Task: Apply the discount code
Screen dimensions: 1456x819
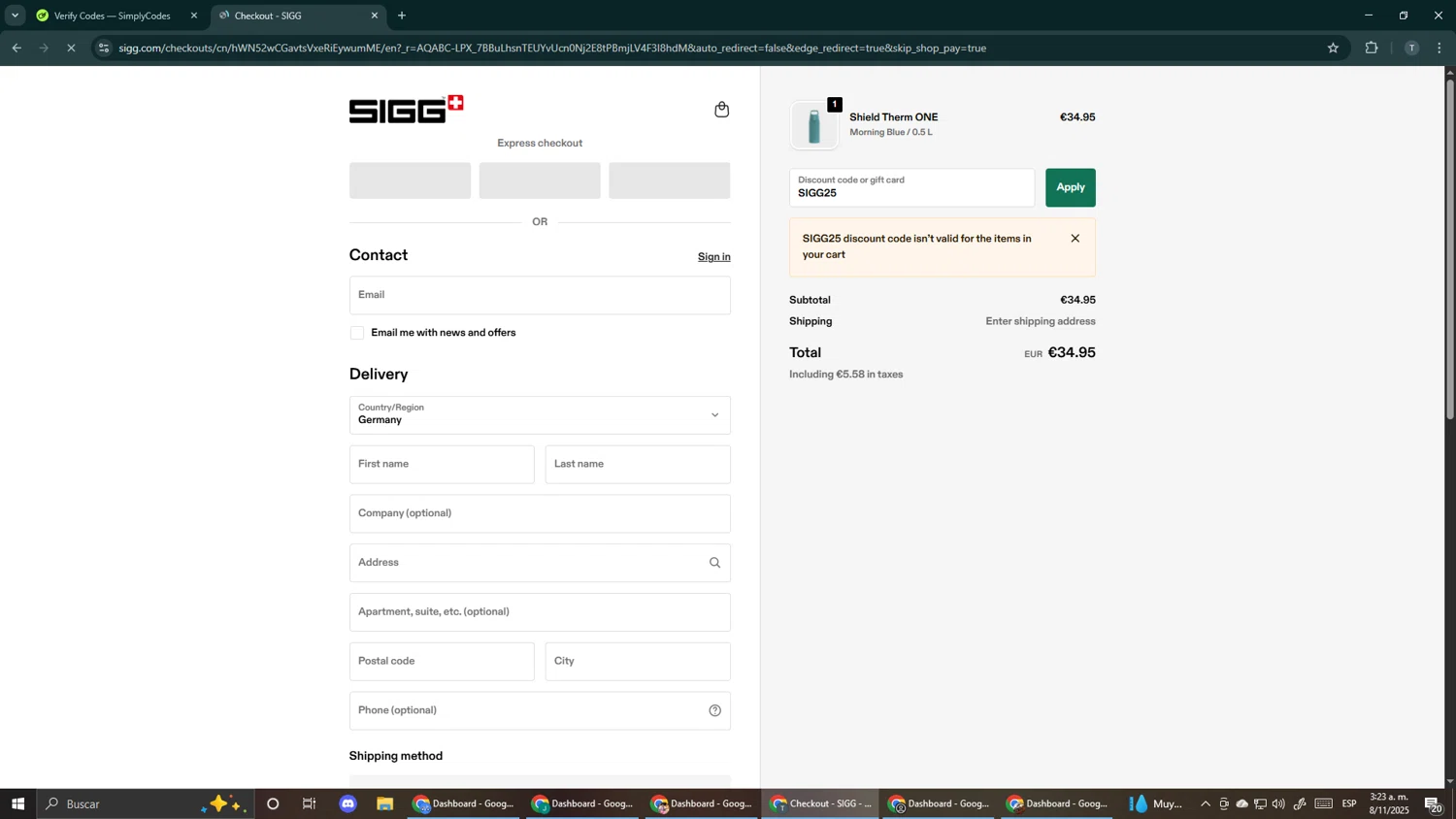Action: 1070,187
